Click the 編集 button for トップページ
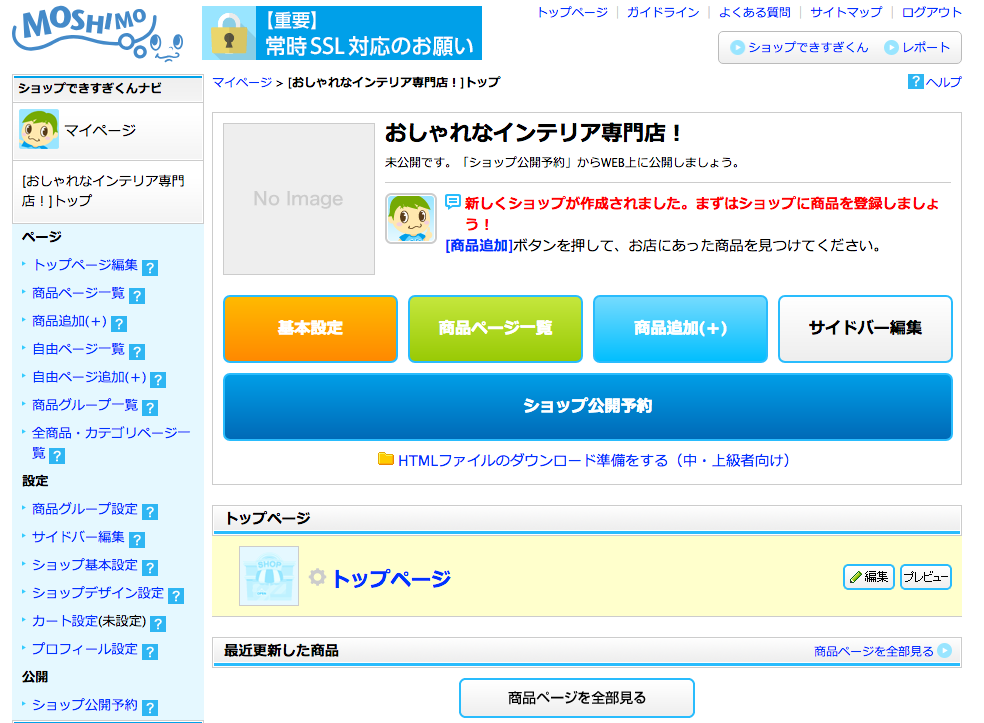The image size is (984, 723). click(x=868, y=577)
